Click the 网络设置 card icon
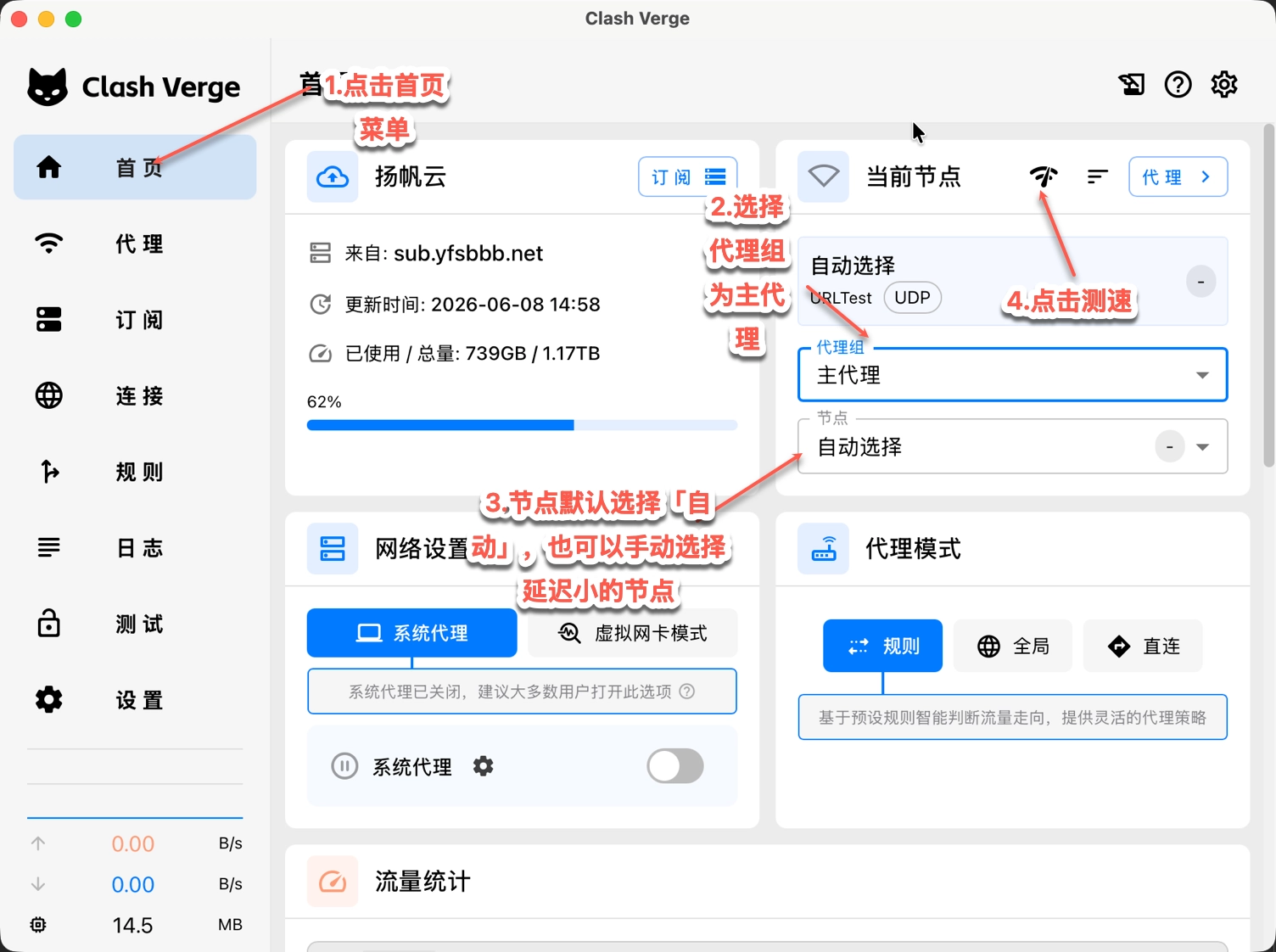The image size is (1276, 952). tap(333, 548)
